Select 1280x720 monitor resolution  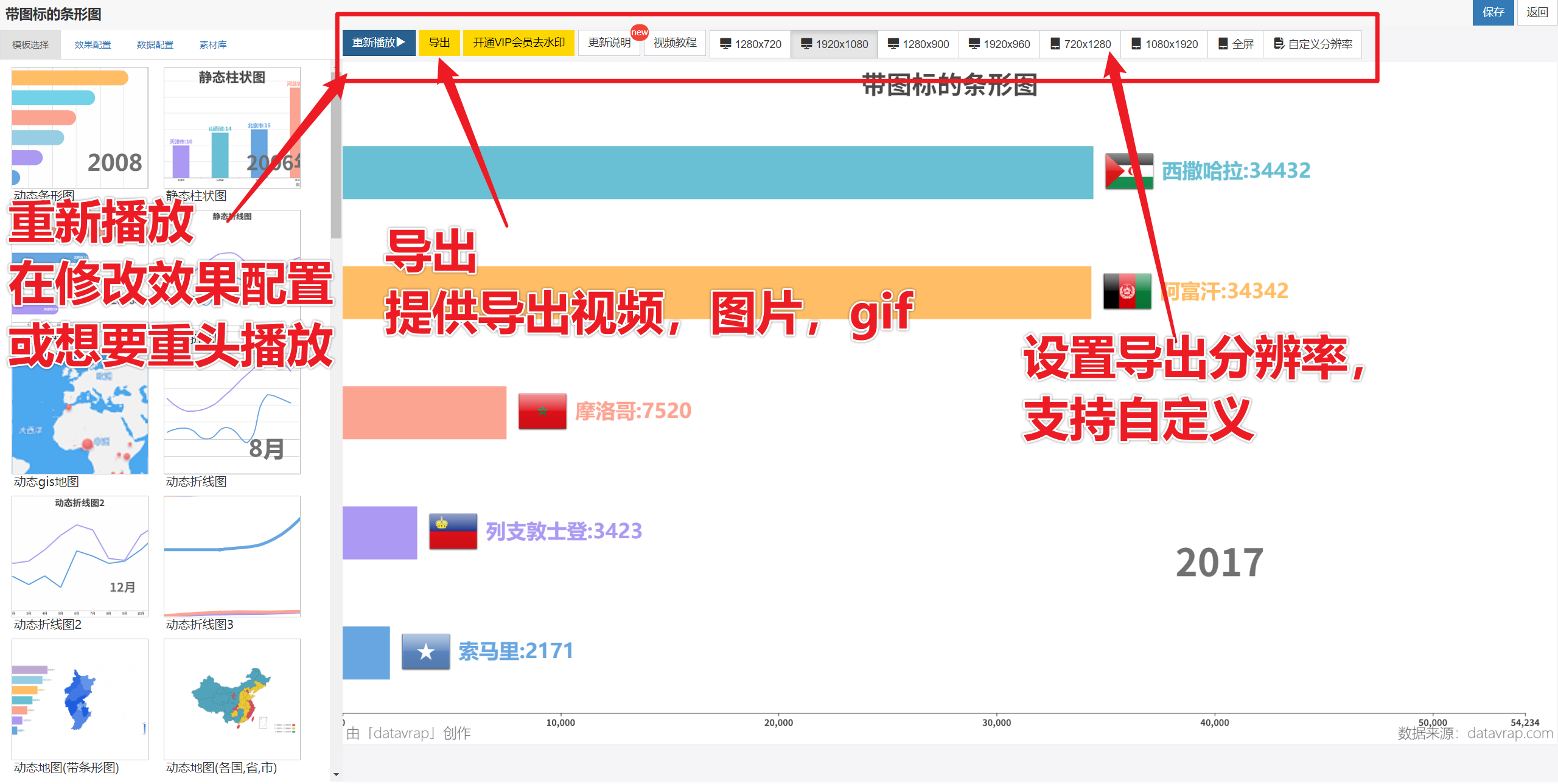tap(750, 44)
